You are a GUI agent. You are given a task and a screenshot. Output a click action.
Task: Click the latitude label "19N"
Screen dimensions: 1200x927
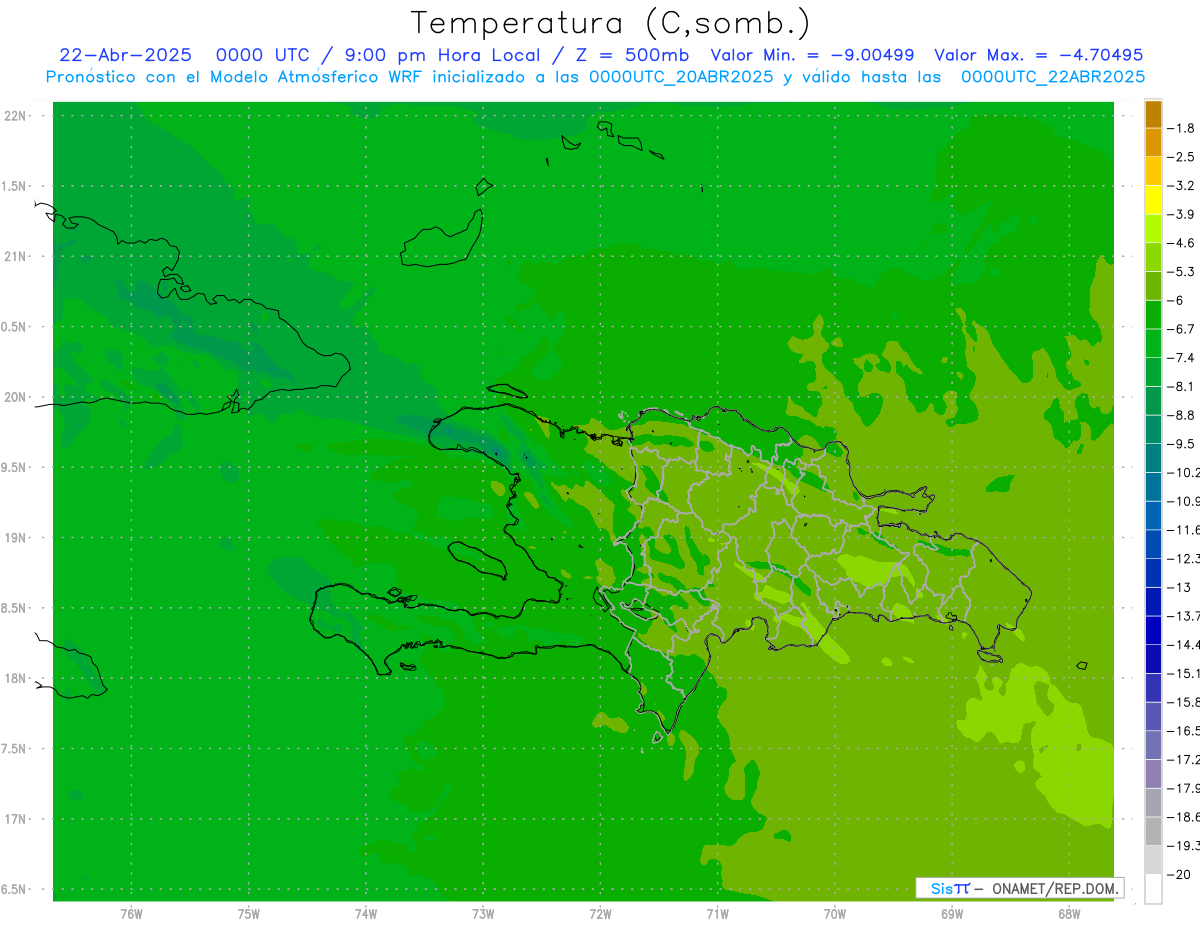[14, 538]
